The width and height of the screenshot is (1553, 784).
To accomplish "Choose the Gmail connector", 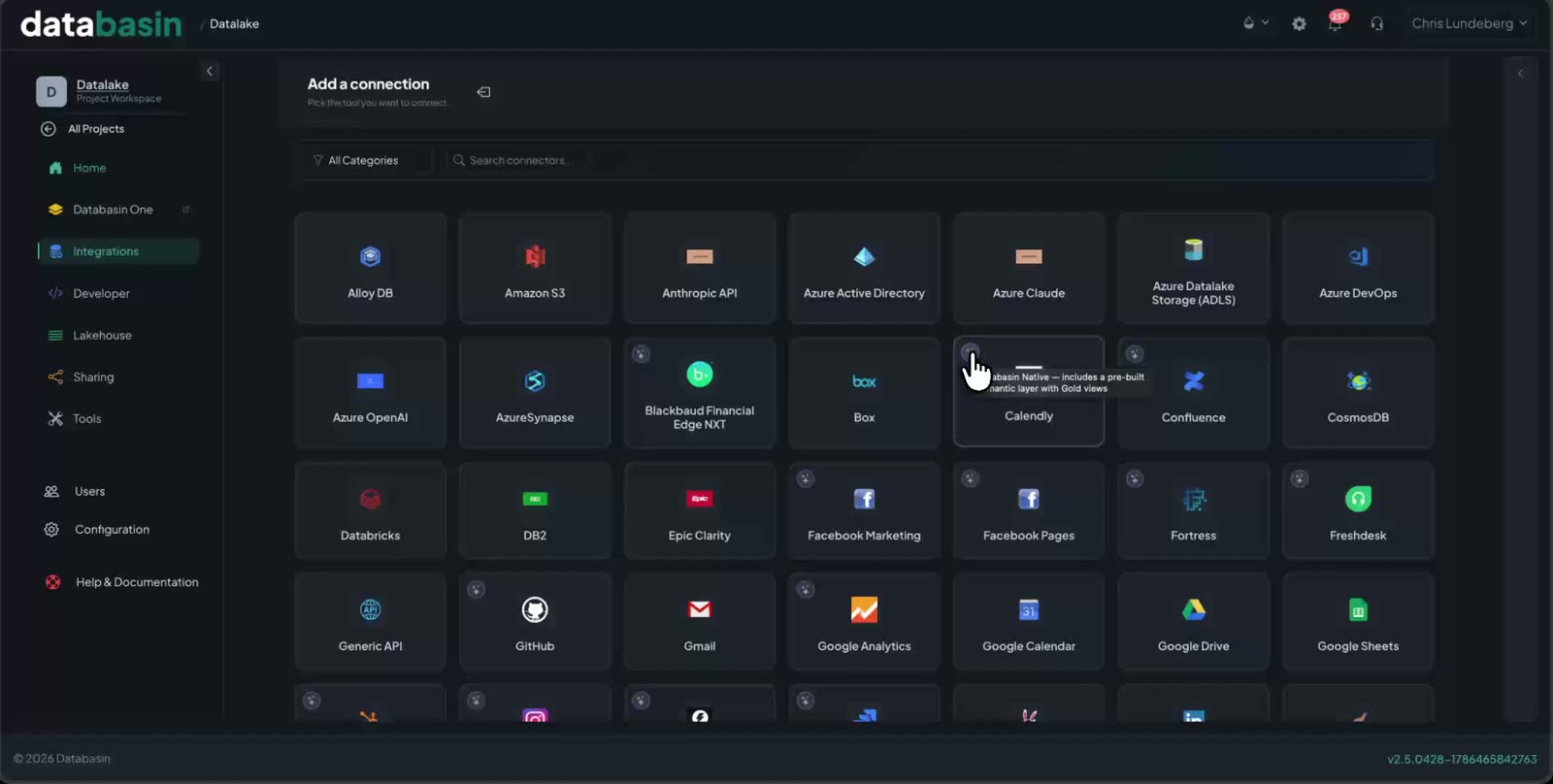I will tap(700, 621).
